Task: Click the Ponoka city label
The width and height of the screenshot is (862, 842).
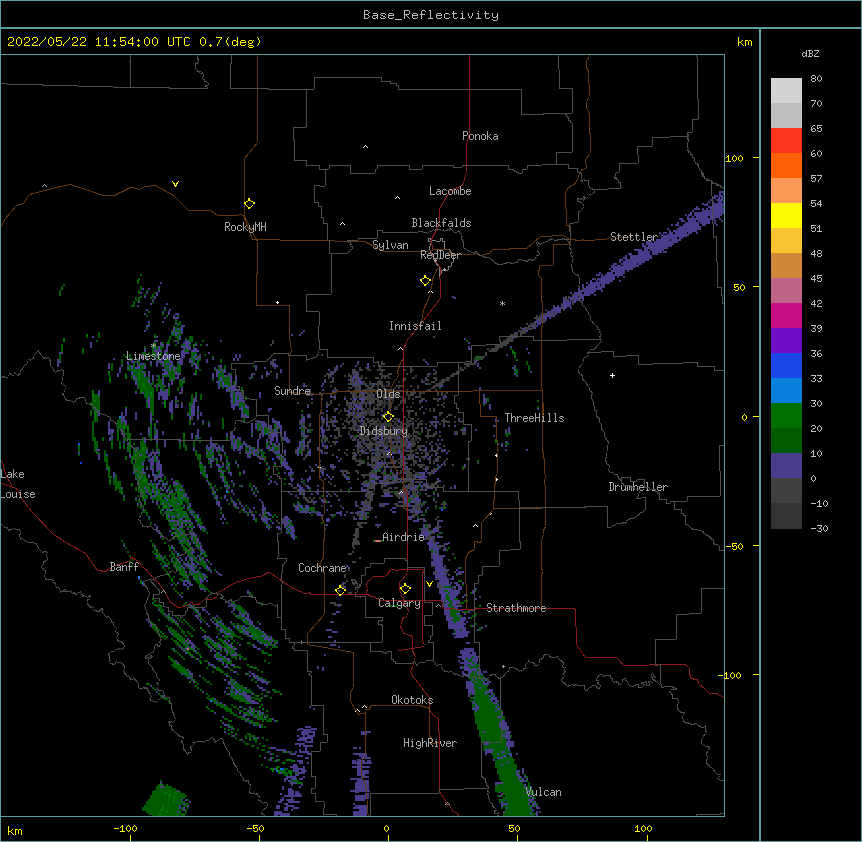Action: [480, 136]
